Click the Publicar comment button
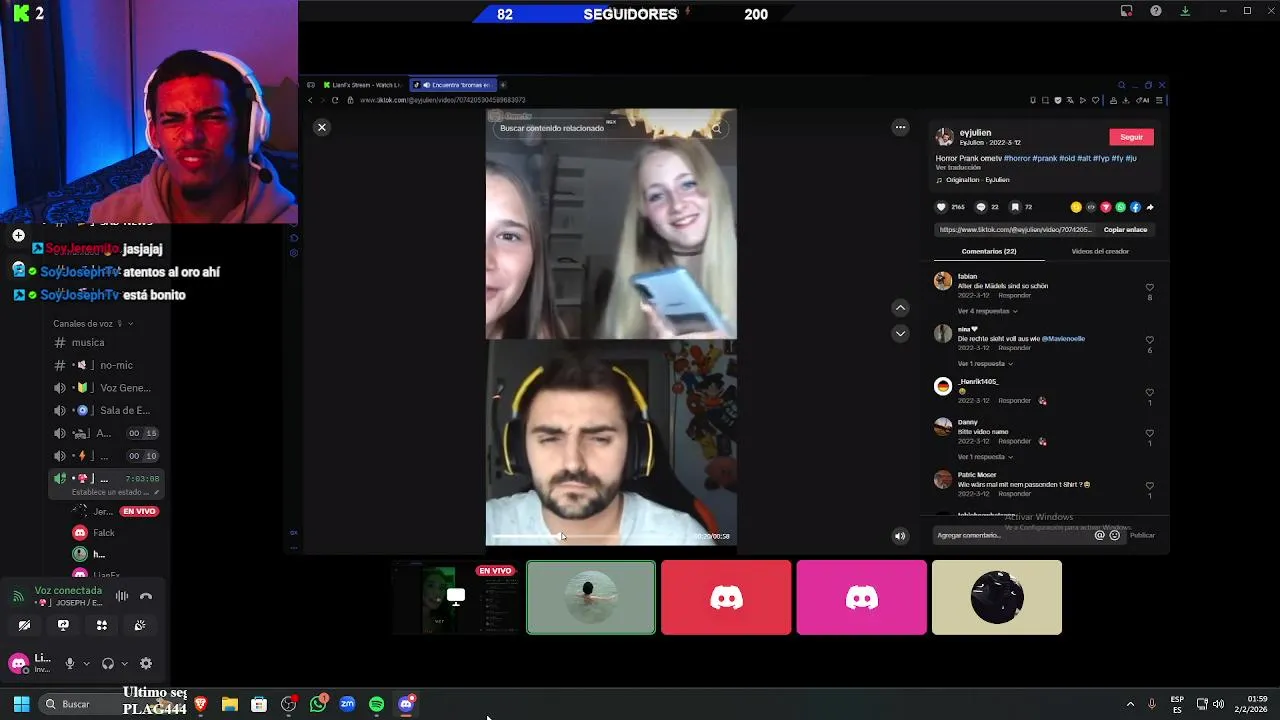This screenshot has height=720, width=1280. 1142,535
